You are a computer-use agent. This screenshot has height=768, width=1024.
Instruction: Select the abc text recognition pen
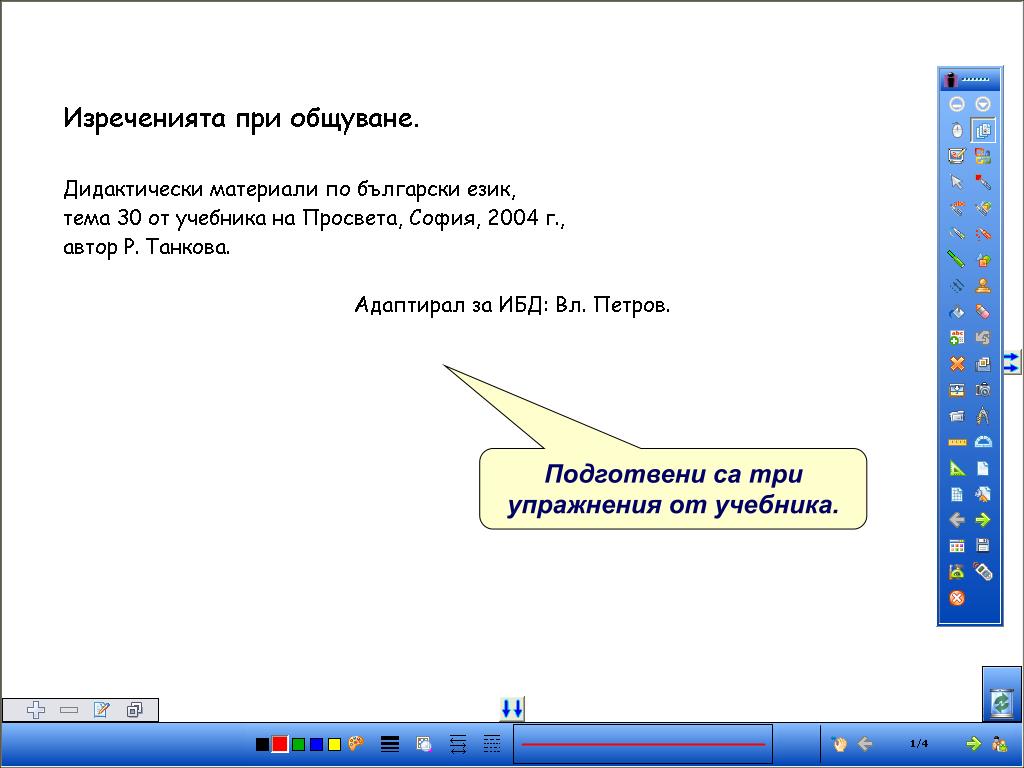tap(957, 208)
